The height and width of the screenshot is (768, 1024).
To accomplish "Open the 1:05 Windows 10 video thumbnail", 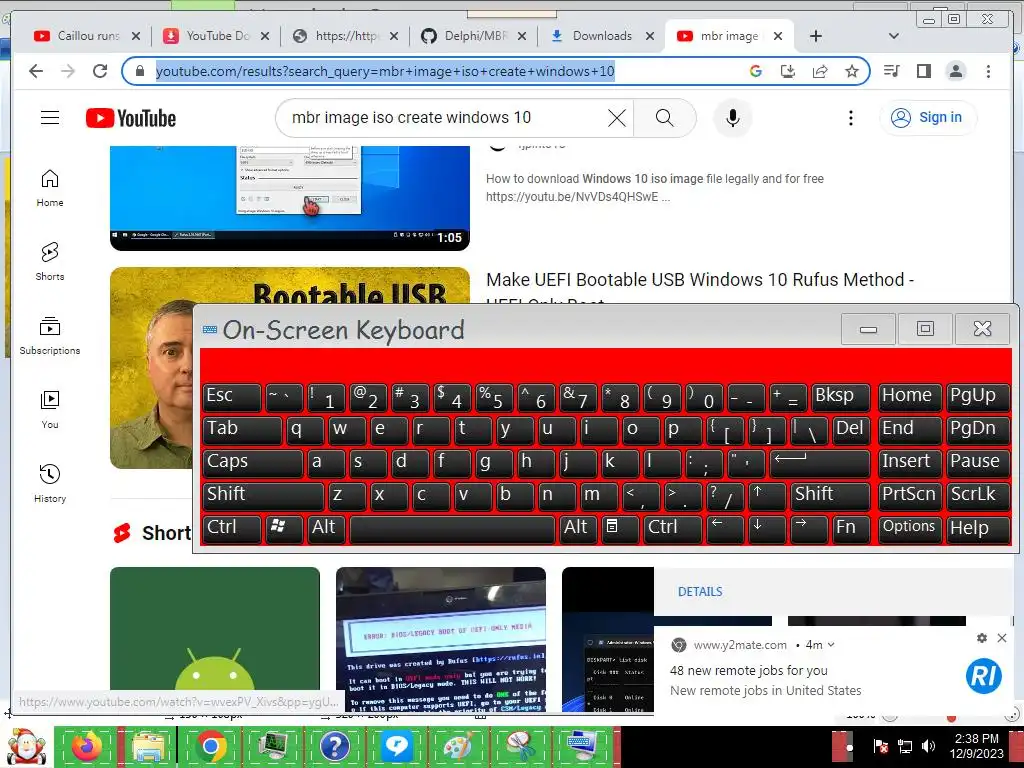I will tap(290, 199).
